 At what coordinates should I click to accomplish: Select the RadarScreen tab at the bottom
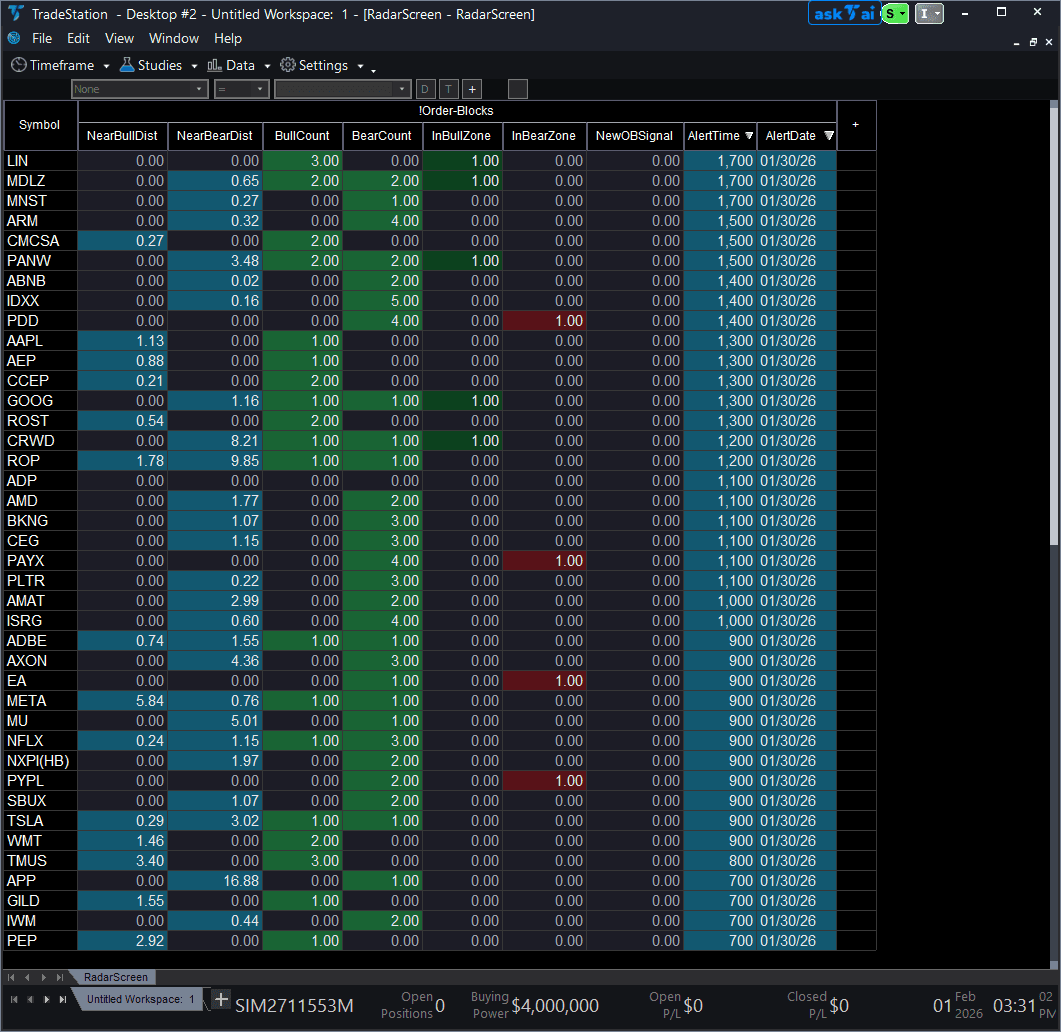[115, 977]
